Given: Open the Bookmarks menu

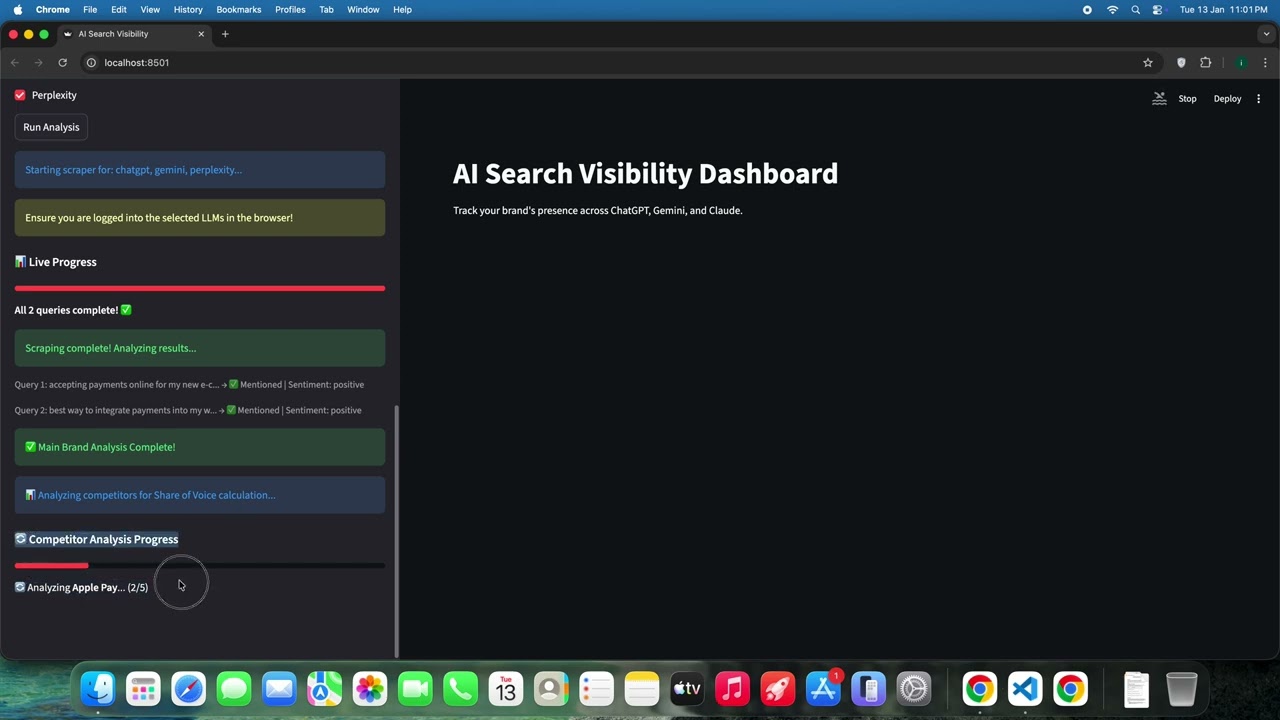Looking at the screenshot, I should 239,9.
